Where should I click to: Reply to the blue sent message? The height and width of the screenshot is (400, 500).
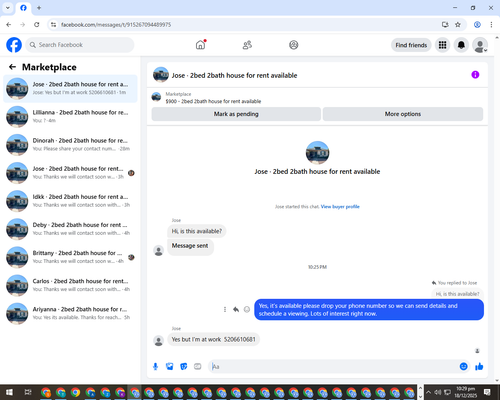coord(236,310)
